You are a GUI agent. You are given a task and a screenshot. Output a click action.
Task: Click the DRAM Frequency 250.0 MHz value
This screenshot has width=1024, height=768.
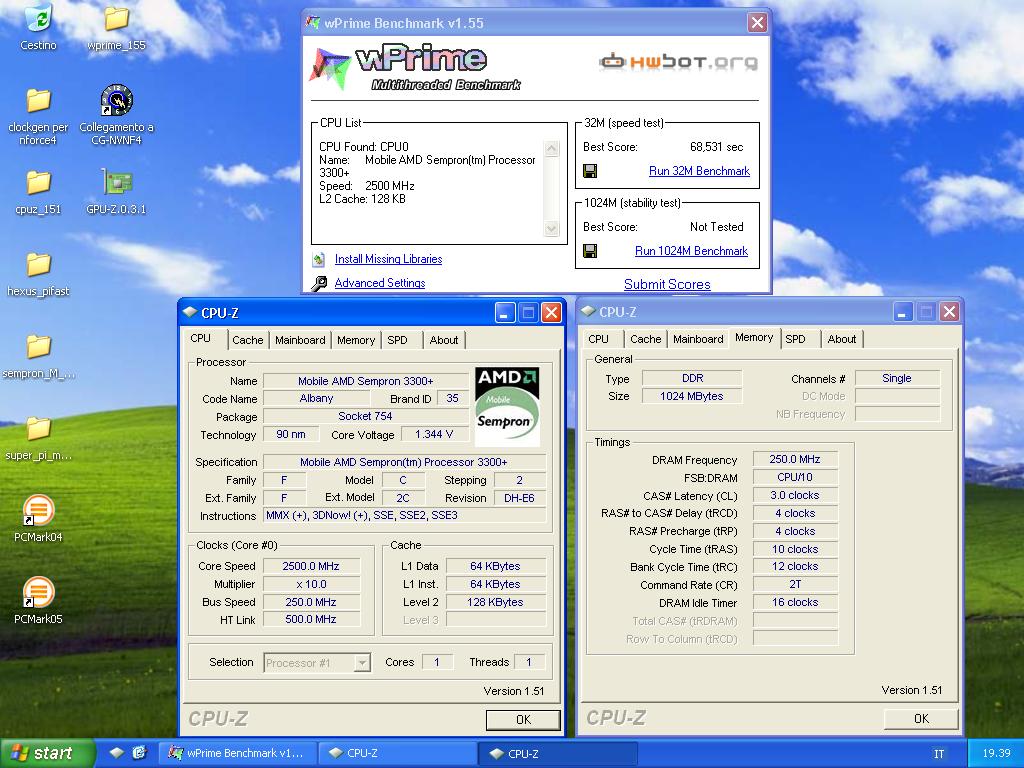[x=795, y=459]
